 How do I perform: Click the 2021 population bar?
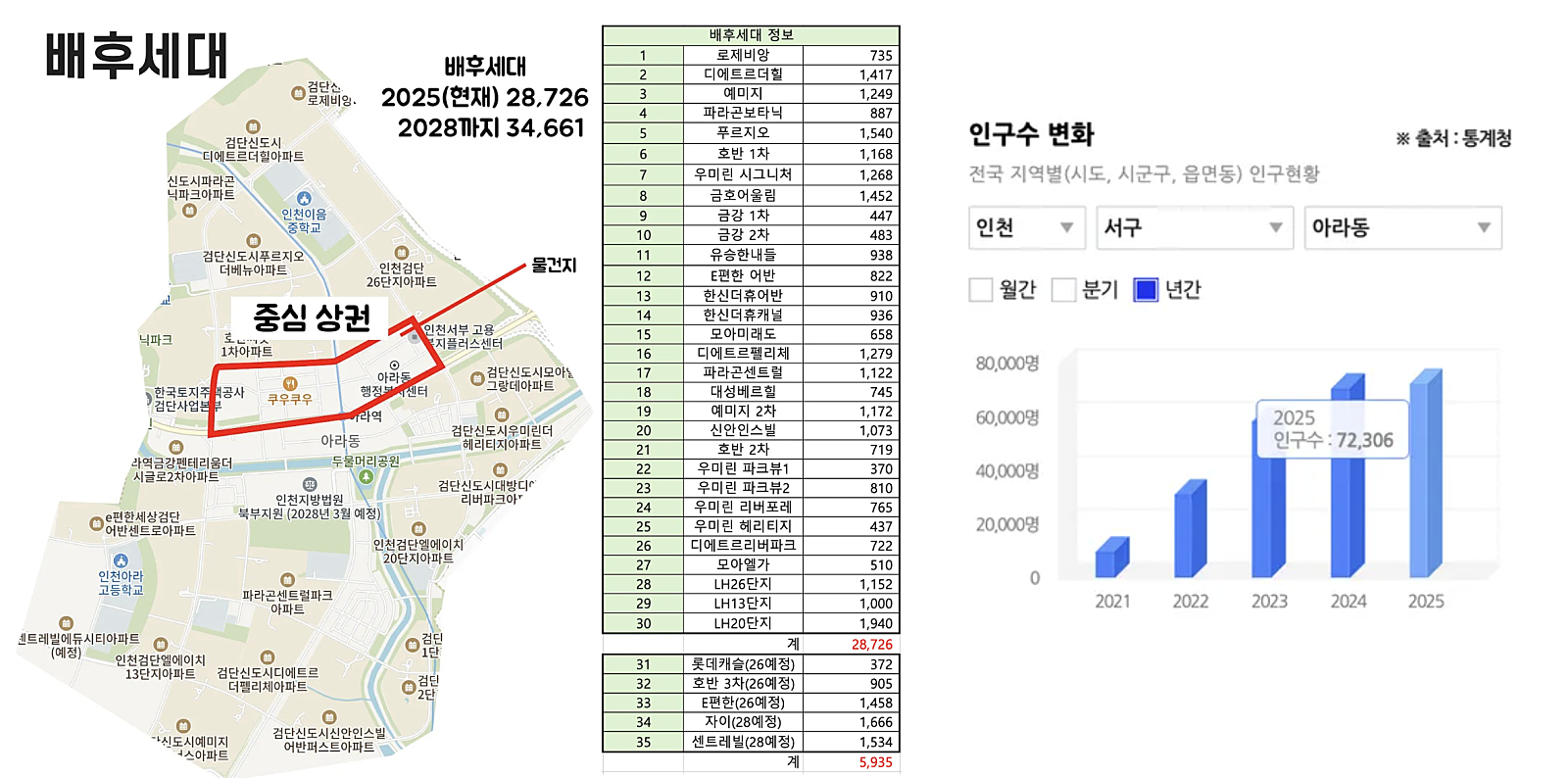coord(1112,558)
